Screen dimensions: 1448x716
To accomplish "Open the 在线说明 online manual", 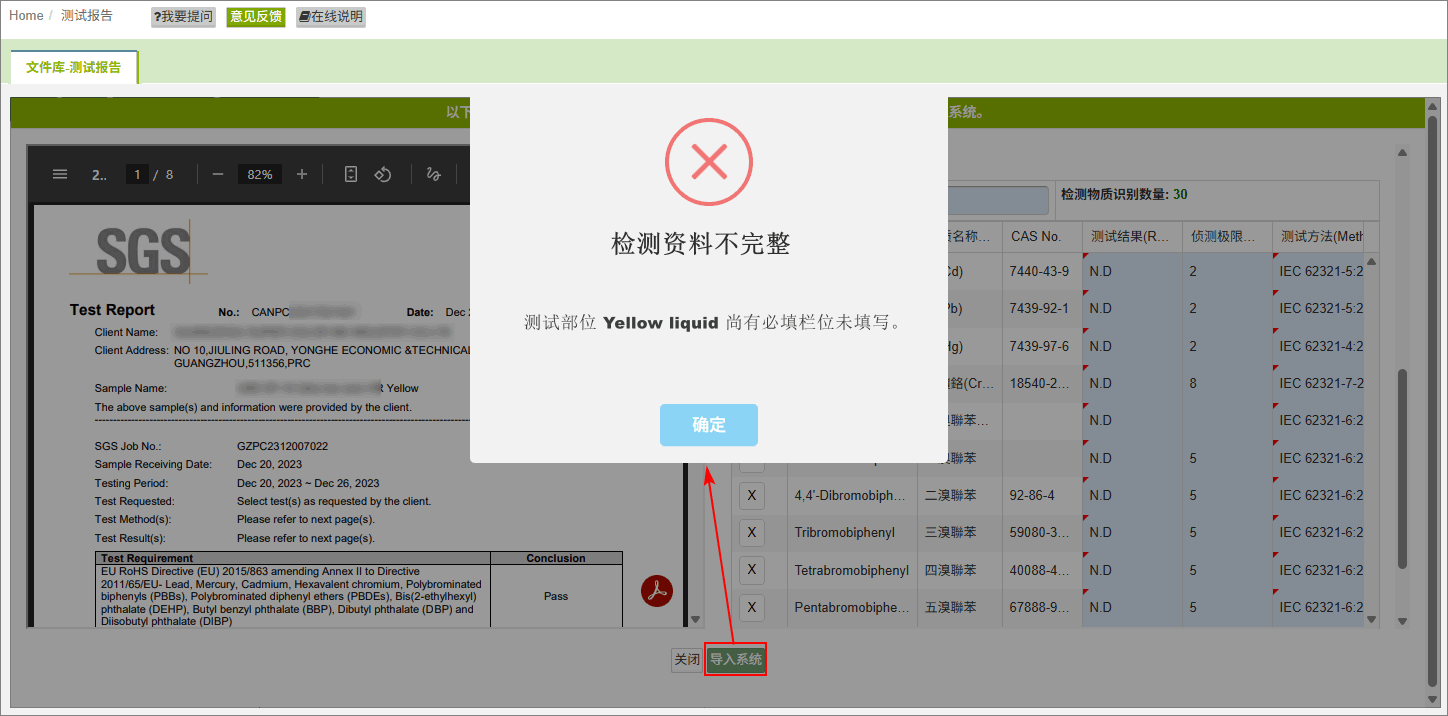I will coord(331,17).
